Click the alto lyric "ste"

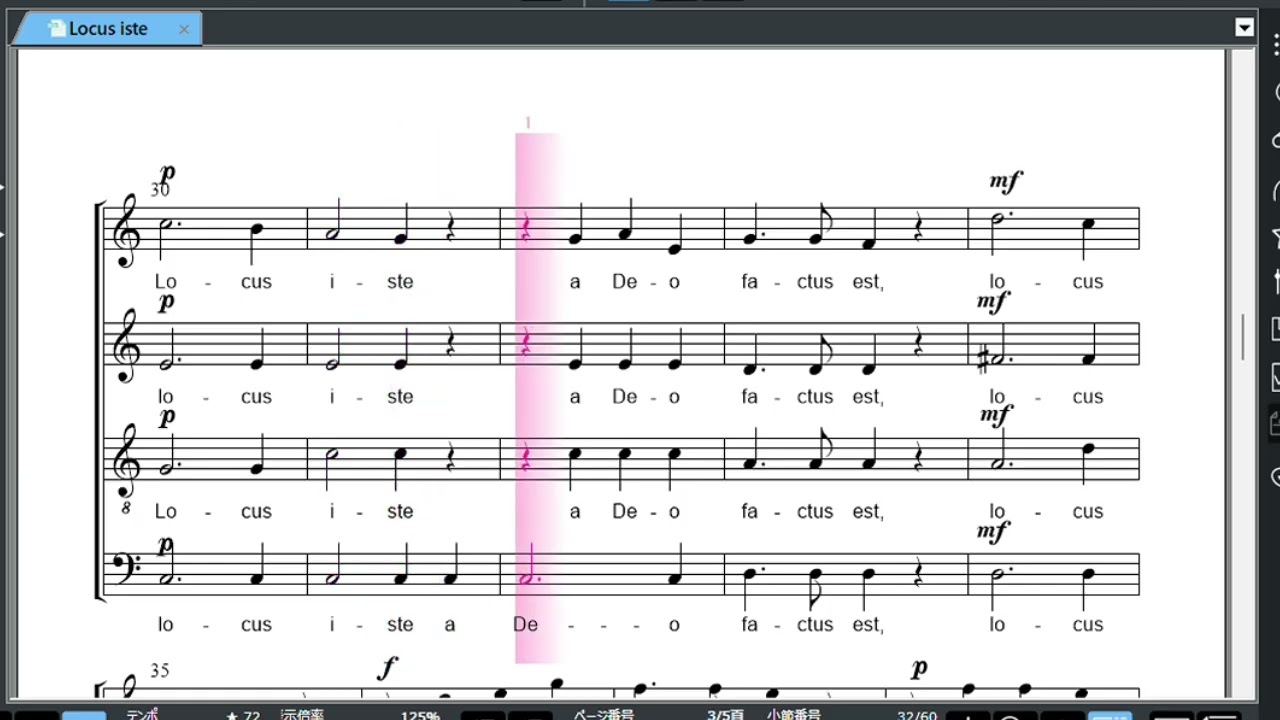(400, 397)
